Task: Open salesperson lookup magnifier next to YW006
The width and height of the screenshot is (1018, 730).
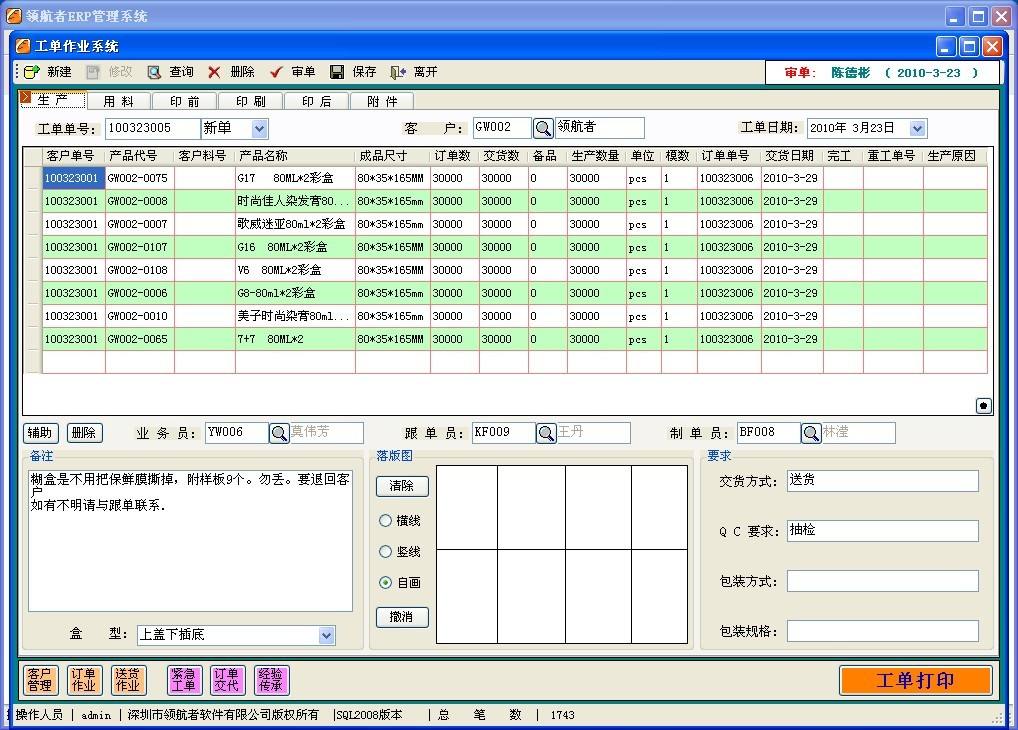Action: coord(279,433)
